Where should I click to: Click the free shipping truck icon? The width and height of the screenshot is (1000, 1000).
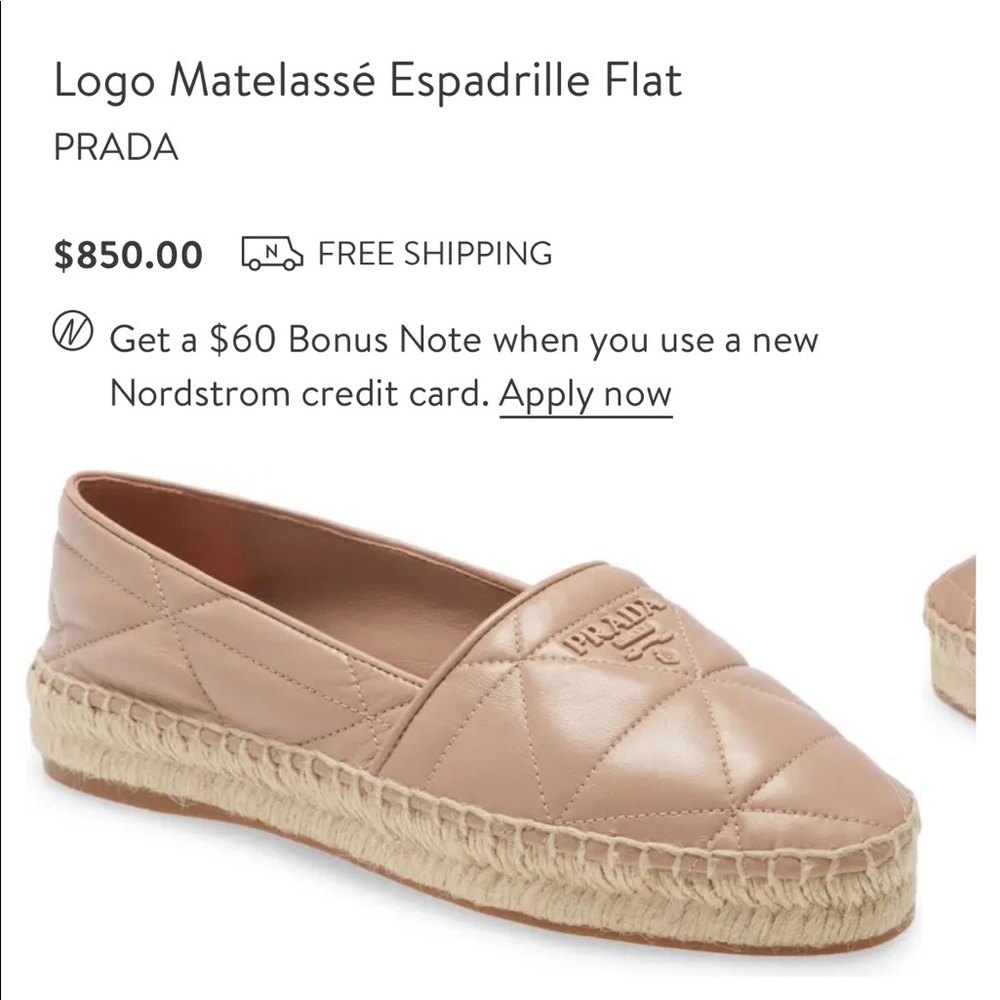271,254
